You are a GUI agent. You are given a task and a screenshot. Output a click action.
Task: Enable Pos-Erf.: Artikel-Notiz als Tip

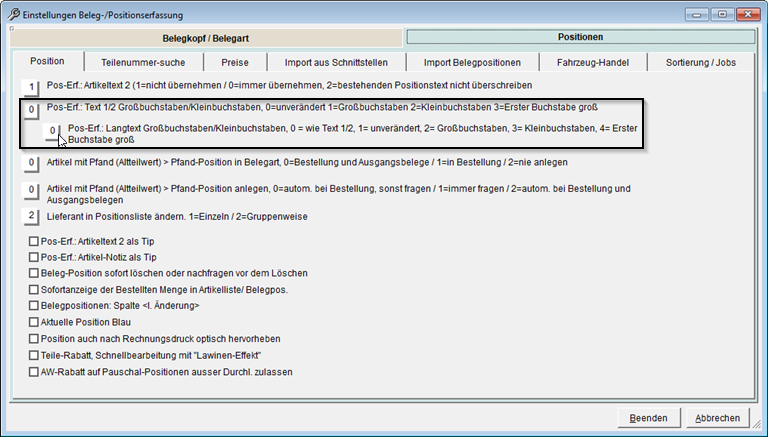tap(33, 257)
